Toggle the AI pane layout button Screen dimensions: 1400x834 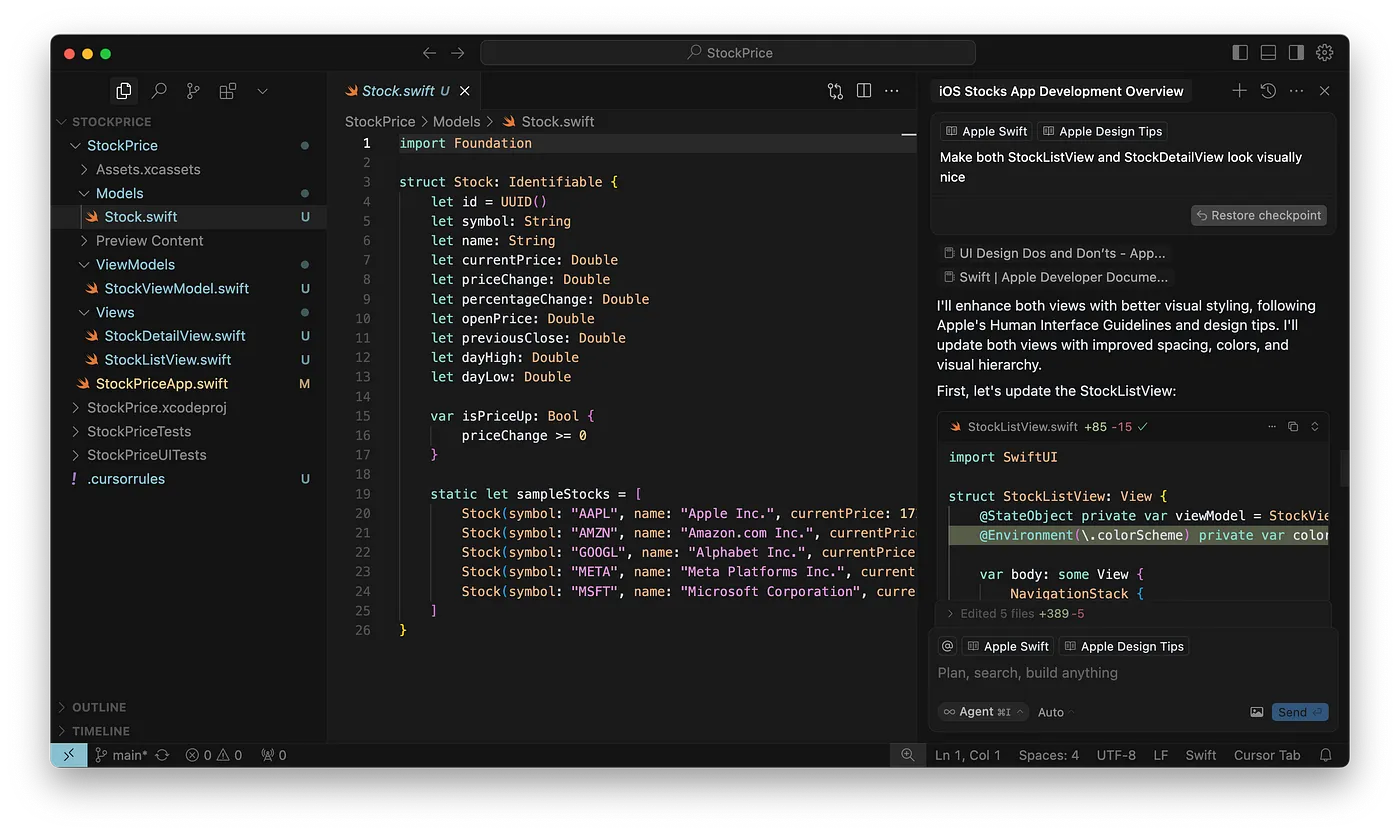pos(1296,53)
